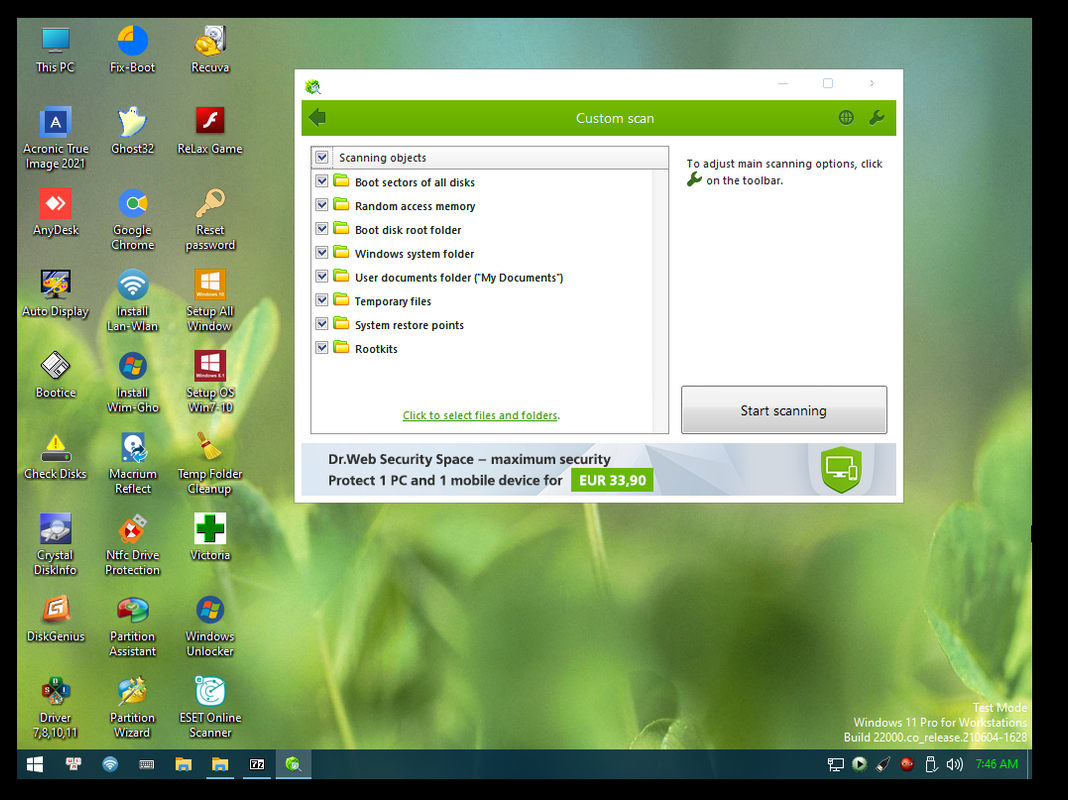Click the scanning objects list scrollbar
The height and width of the screenshot is (800, 1068).
pos(660,300)
